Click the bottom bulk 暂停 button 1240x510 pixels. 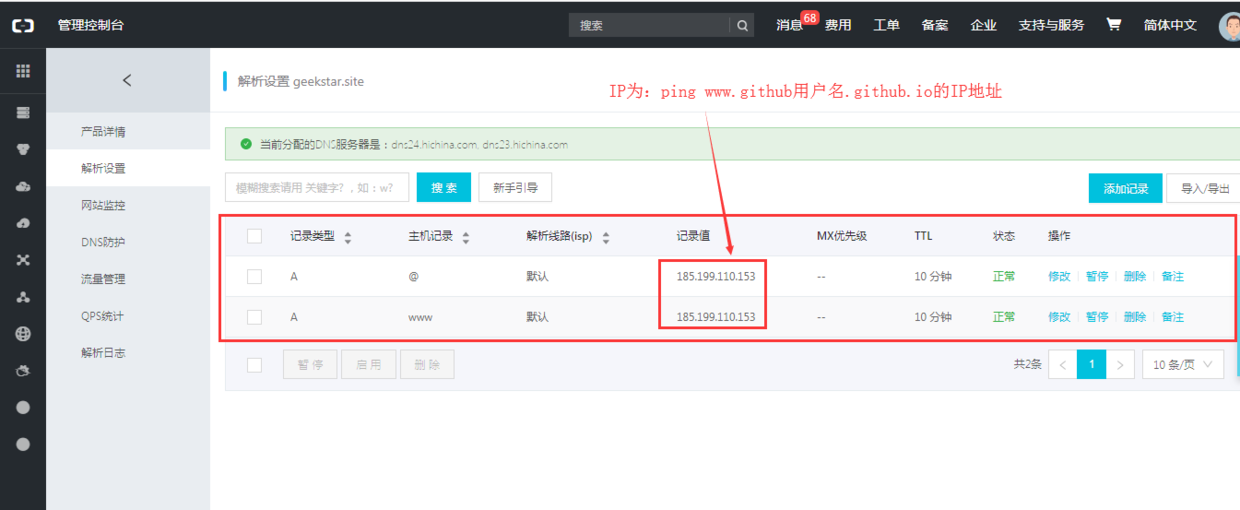(x=310, y=365)
